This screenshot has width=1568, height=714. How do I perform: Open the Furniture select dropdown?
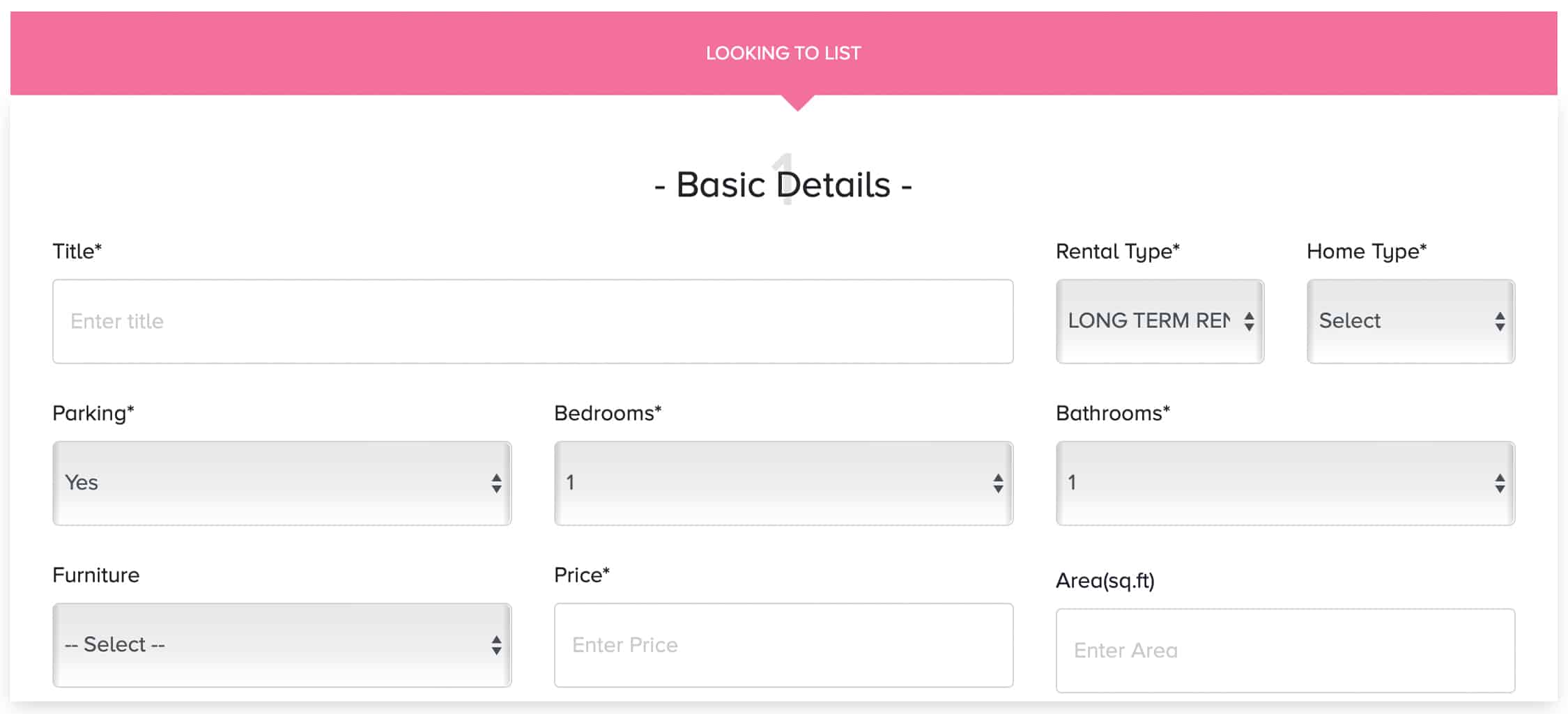[282, 645]
